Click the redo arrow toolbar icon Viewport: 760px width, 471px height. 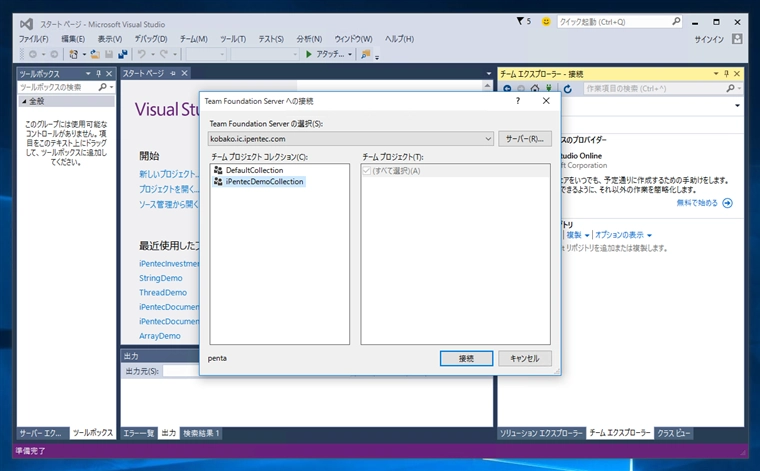tap(164, 54)
